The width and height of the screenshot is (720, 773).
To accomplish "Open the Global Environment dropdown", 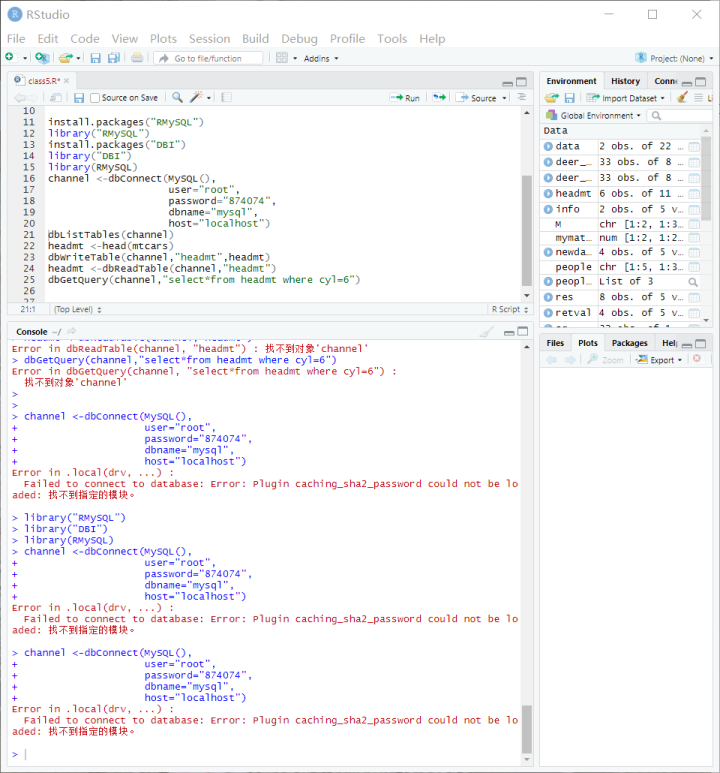I will (598, 115).
